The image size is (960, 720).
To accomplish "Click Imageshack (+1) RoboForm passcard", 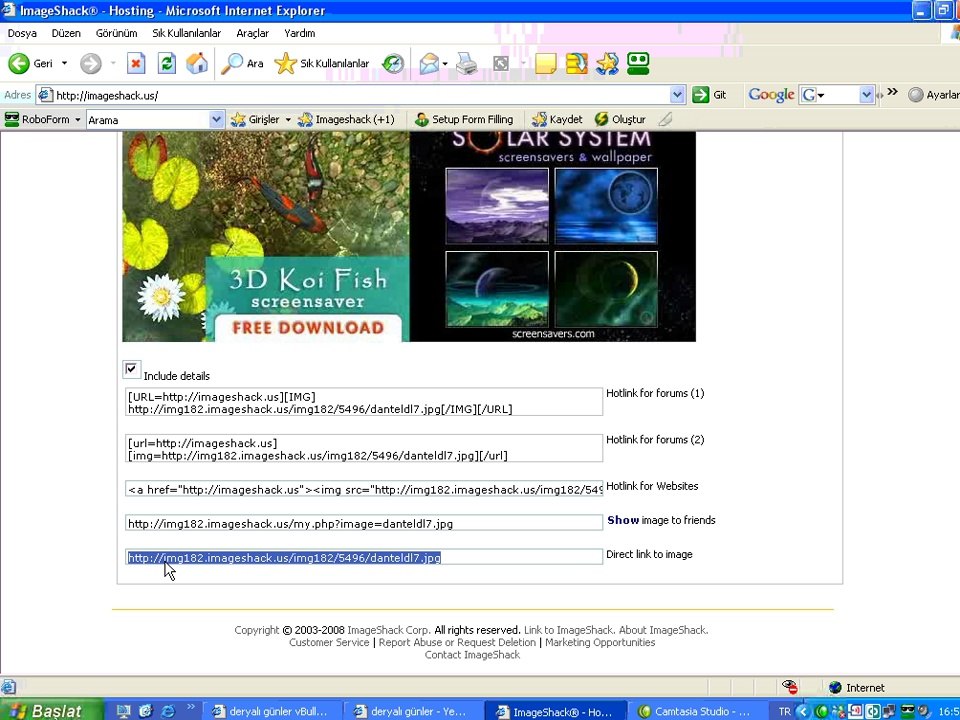I will click(x=347, y=119).
